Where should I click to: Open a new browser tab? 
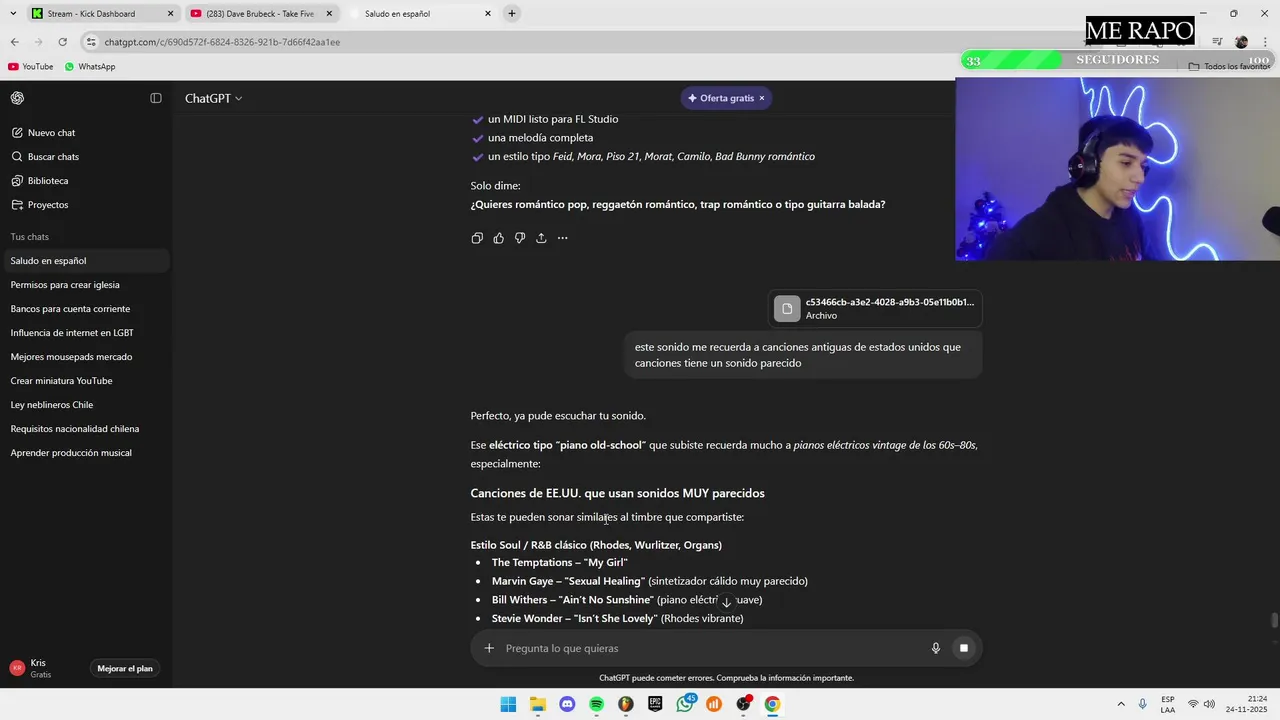(x=512, y=14)
